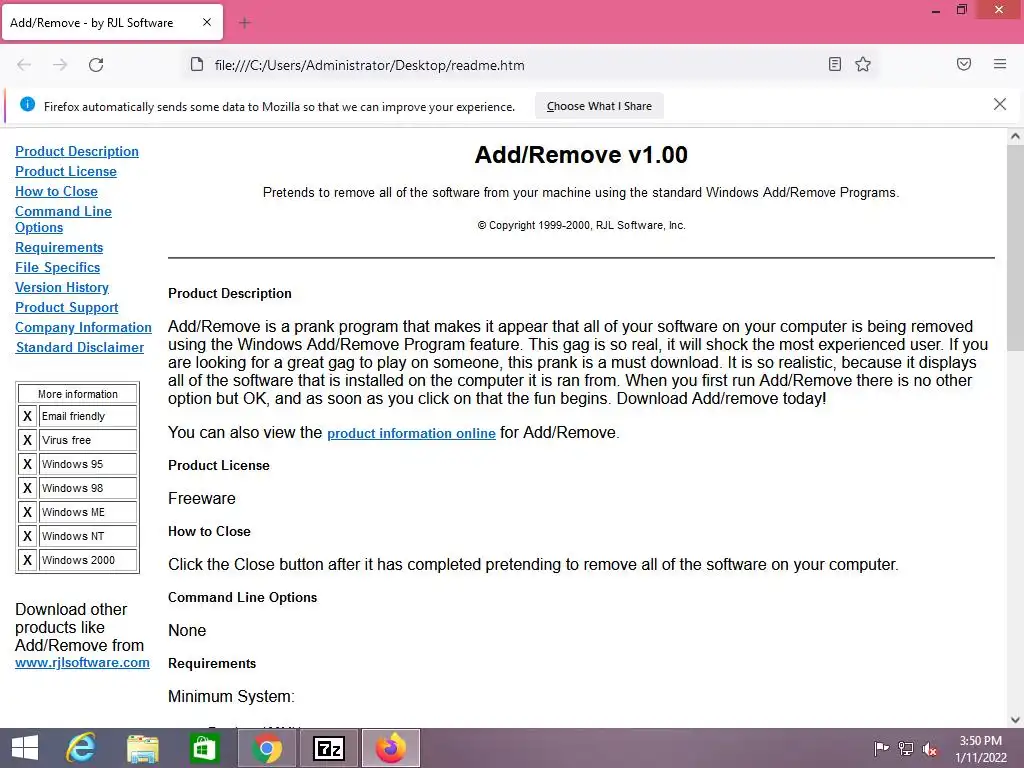Open the Windows Store taskbar icon
The width and height of the screenshot is (1024, 768).
point(204,748)
